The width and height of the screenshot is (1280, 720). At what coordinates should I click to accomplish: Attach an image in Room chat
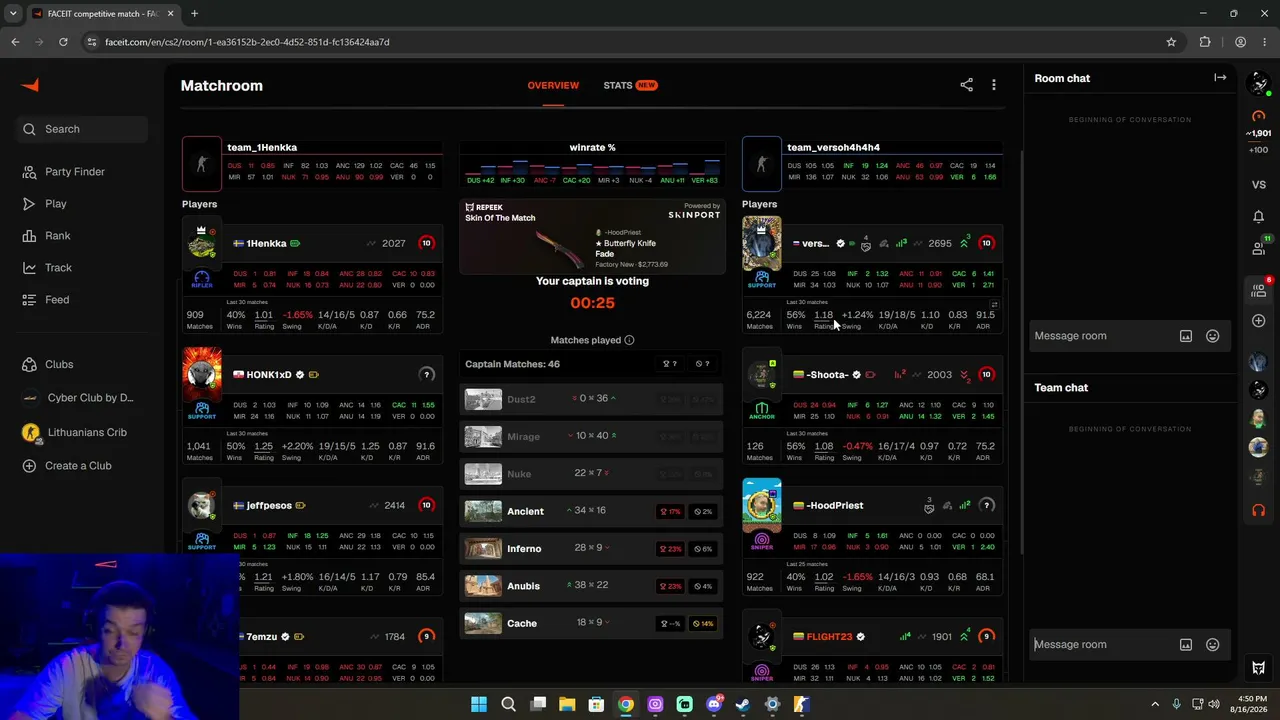coord(1186,336)
